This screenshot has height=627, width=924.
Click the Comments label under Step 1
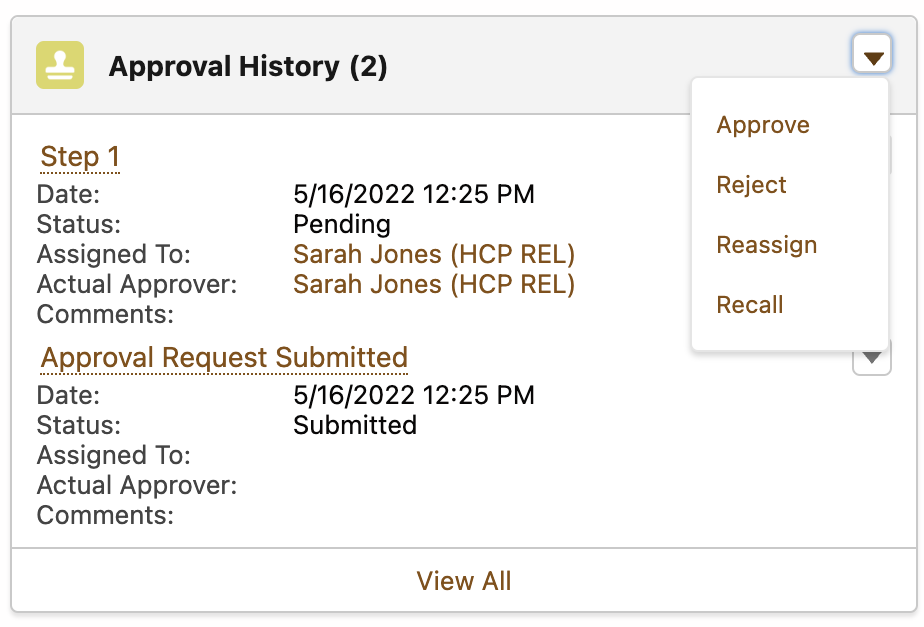point(105,315)
